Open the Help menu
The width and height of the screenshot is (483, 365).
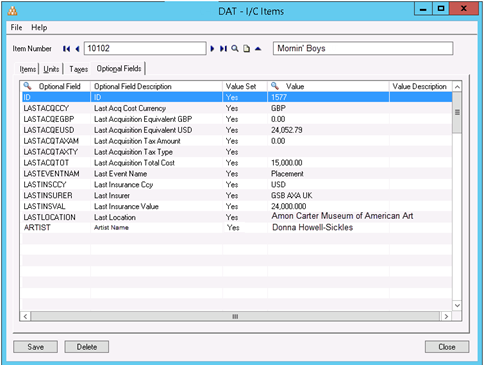[39, 27]
